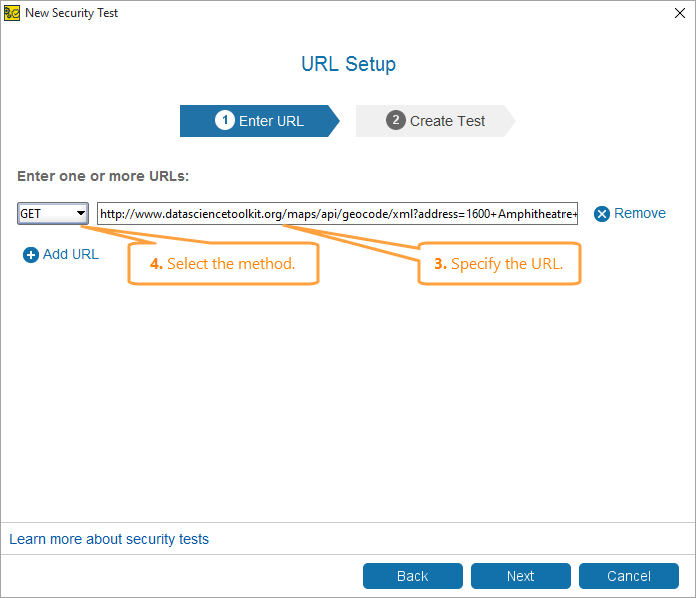Switch to the Create Test step
Image resolution: width=696 pixels, height=598 pixels.
click(435, 121)
